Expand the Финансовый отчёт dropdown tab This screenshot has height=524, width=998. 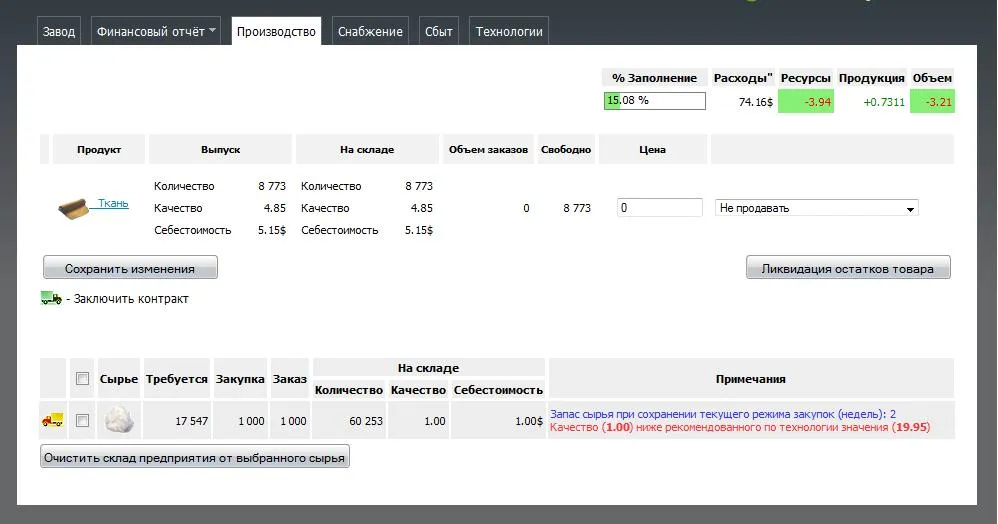[156, 31]
